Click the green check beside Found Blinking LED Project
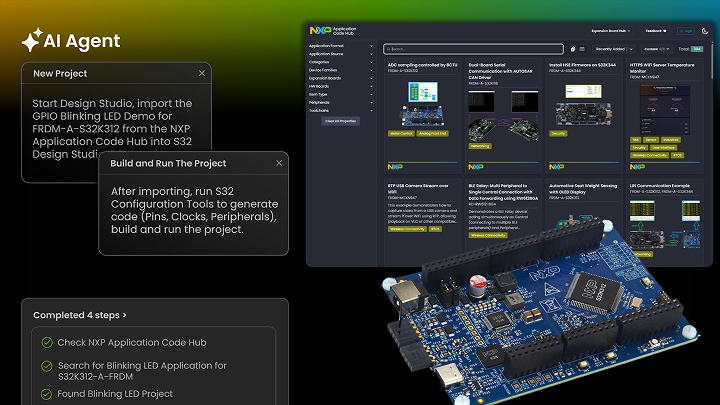 (x=46, y=394)
